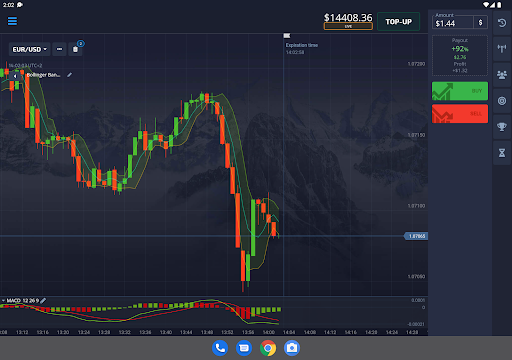Open the target icon in sidebar
512x360 pixels.
coord(502,101)
